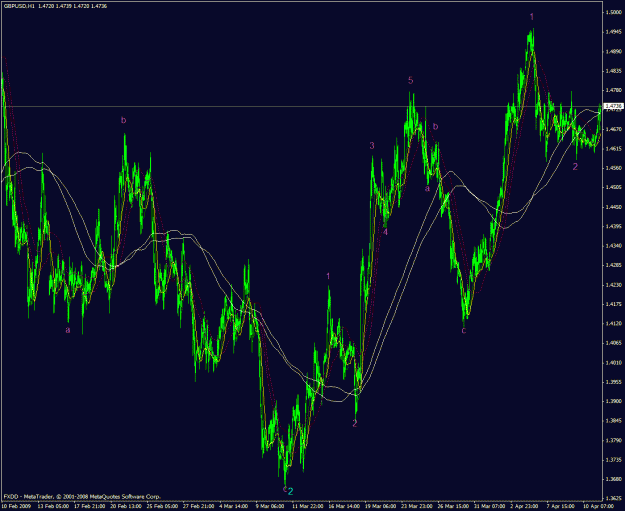Click the "13 Feb 05:00" time label
Screen dimensions: 625x511
coord(53,506)
